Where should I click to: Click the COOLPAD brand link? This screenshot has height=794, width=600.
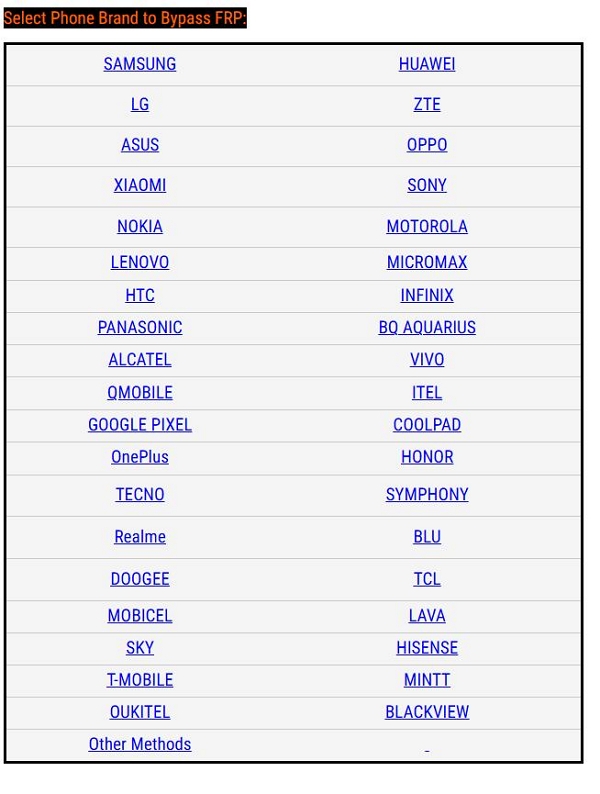427,424
